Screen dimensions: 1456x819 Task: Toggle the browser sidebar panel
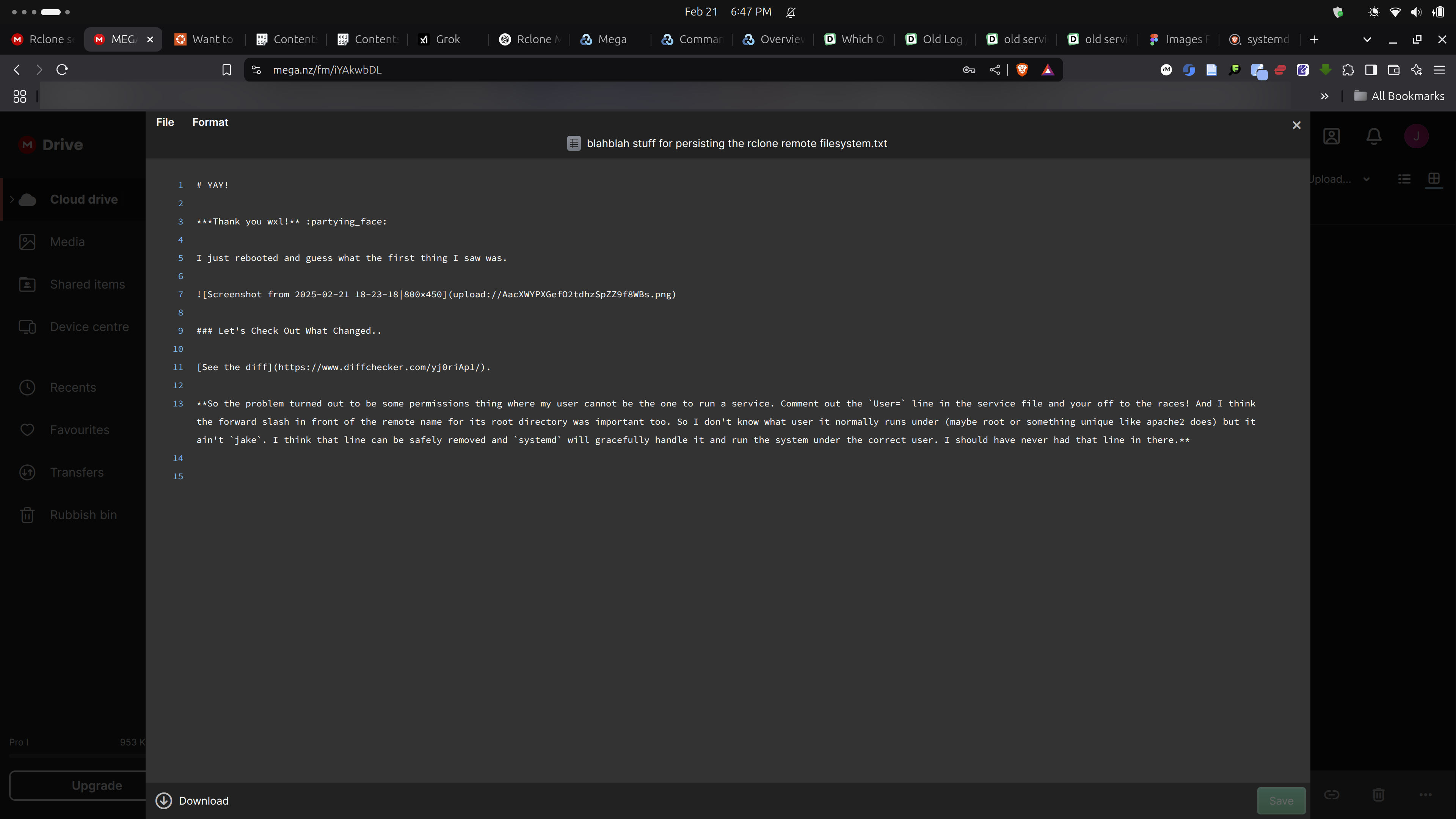[x=1371, y=69]
